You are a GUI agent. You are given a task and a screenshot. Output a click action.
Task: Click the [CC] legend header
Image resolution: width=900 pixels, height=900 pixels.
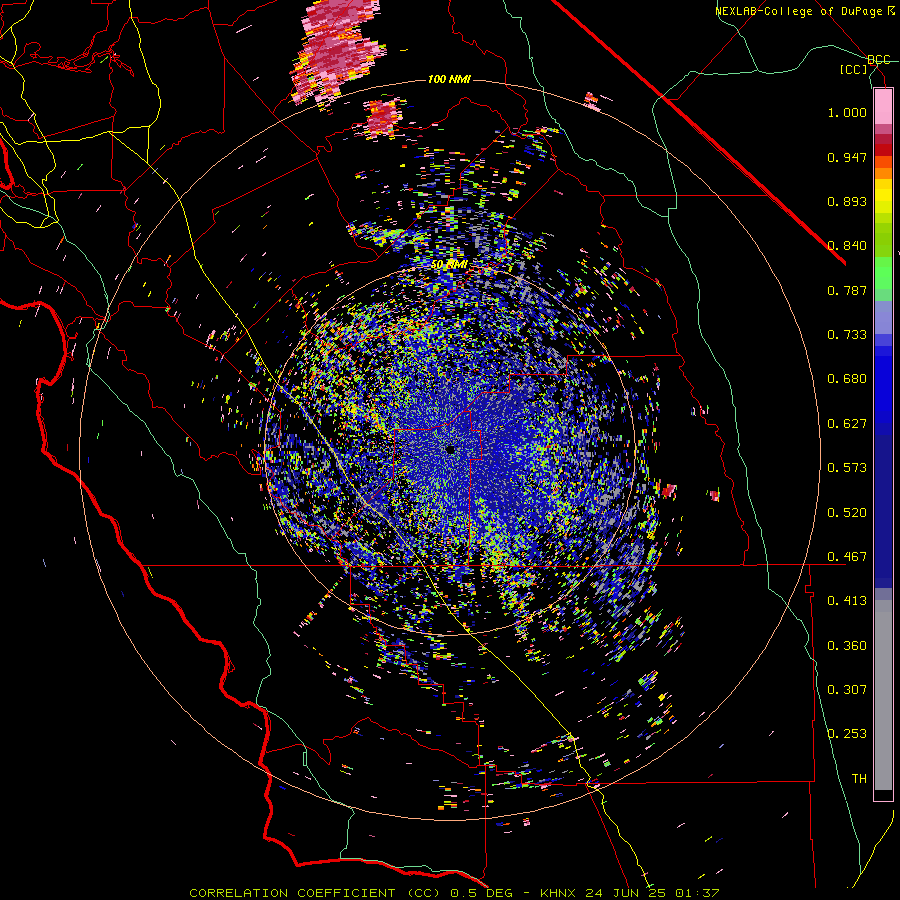pos(854,69)
